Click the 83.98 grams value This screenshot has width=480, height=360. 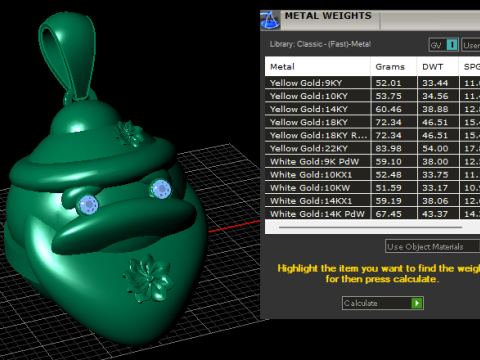coord(388,149)
